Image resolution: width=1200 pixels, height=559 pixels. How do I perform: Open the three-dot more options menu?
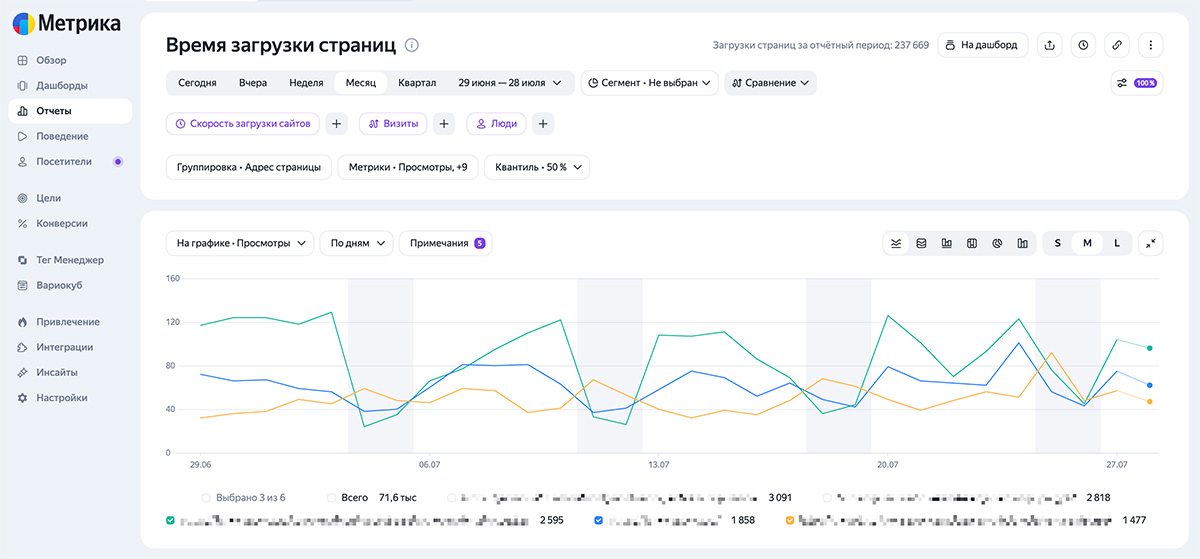click(1151, 45)
